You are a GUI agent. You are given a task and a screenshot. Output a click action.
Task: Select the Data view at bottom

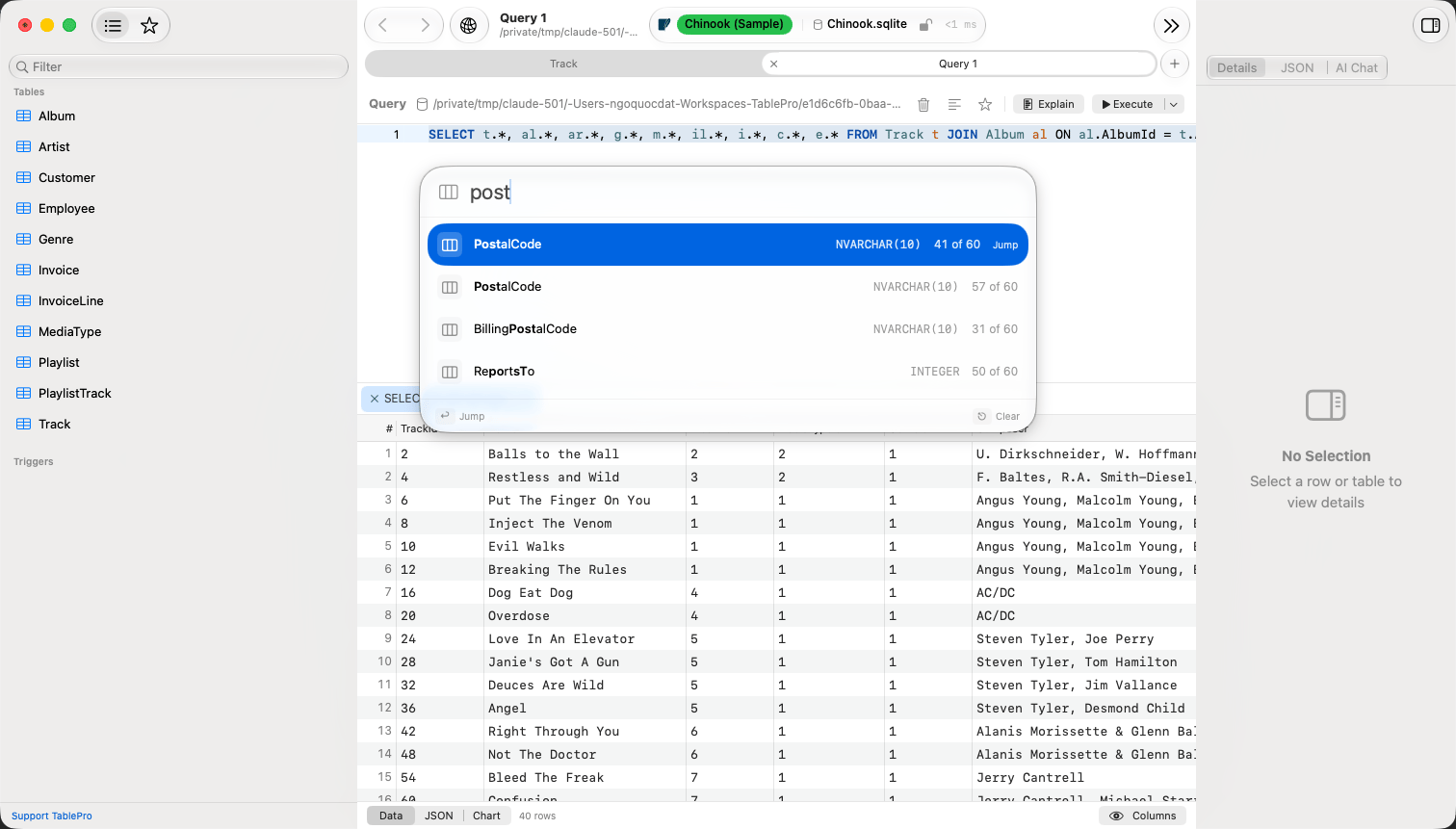[391, 816]
